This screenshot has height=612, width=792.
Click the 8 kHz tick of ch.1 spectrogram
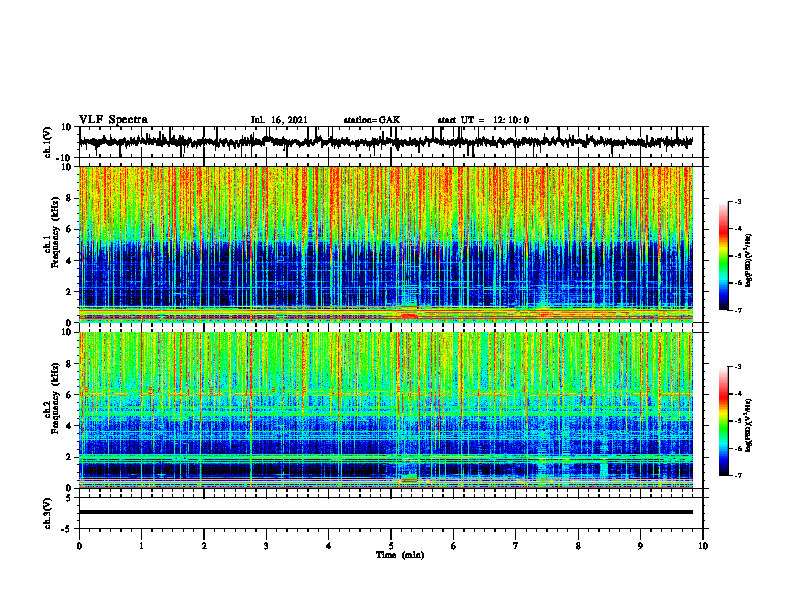pyautogui.click(x=69, y=198)
